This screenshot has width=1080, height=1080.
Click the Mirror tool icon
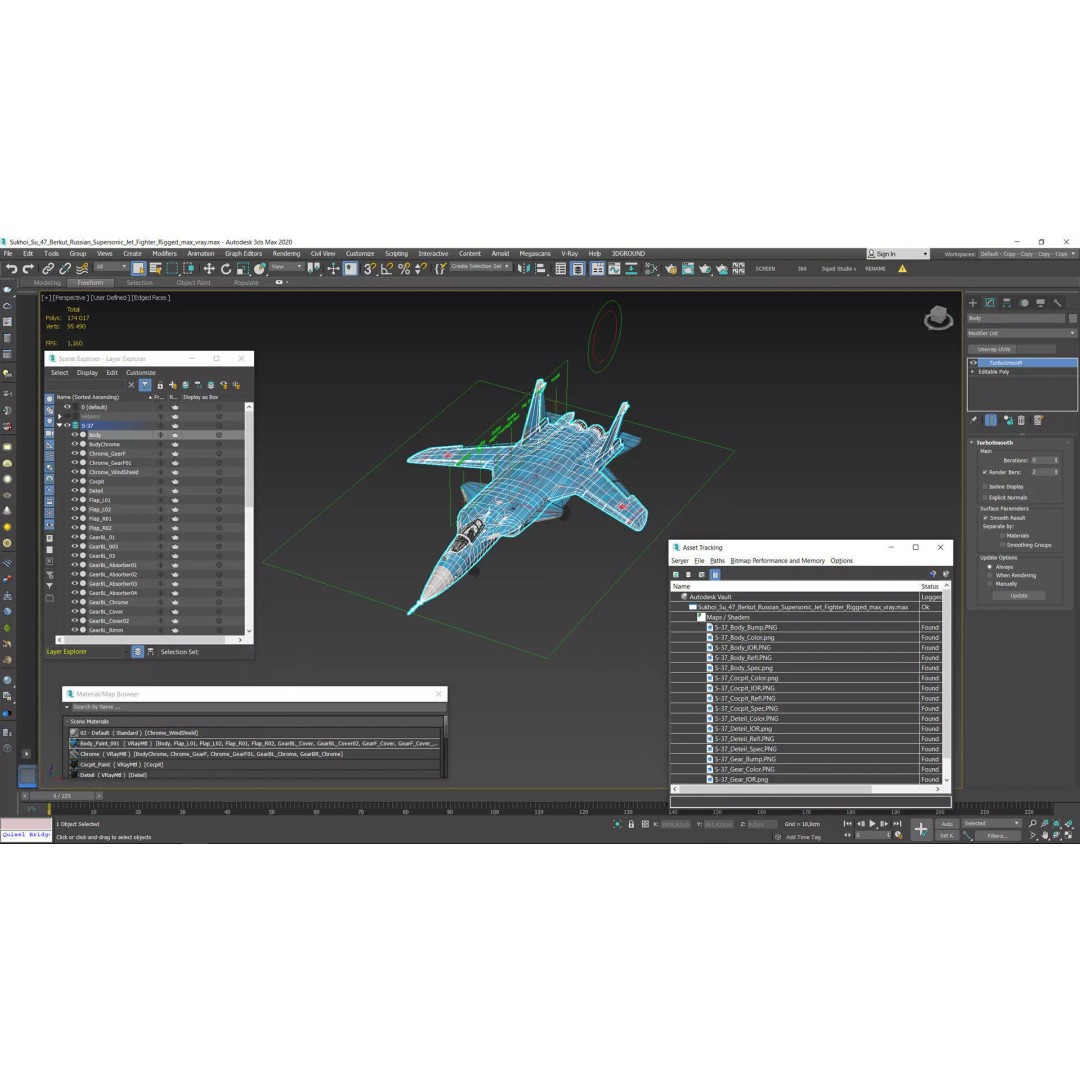click(523, 269)
